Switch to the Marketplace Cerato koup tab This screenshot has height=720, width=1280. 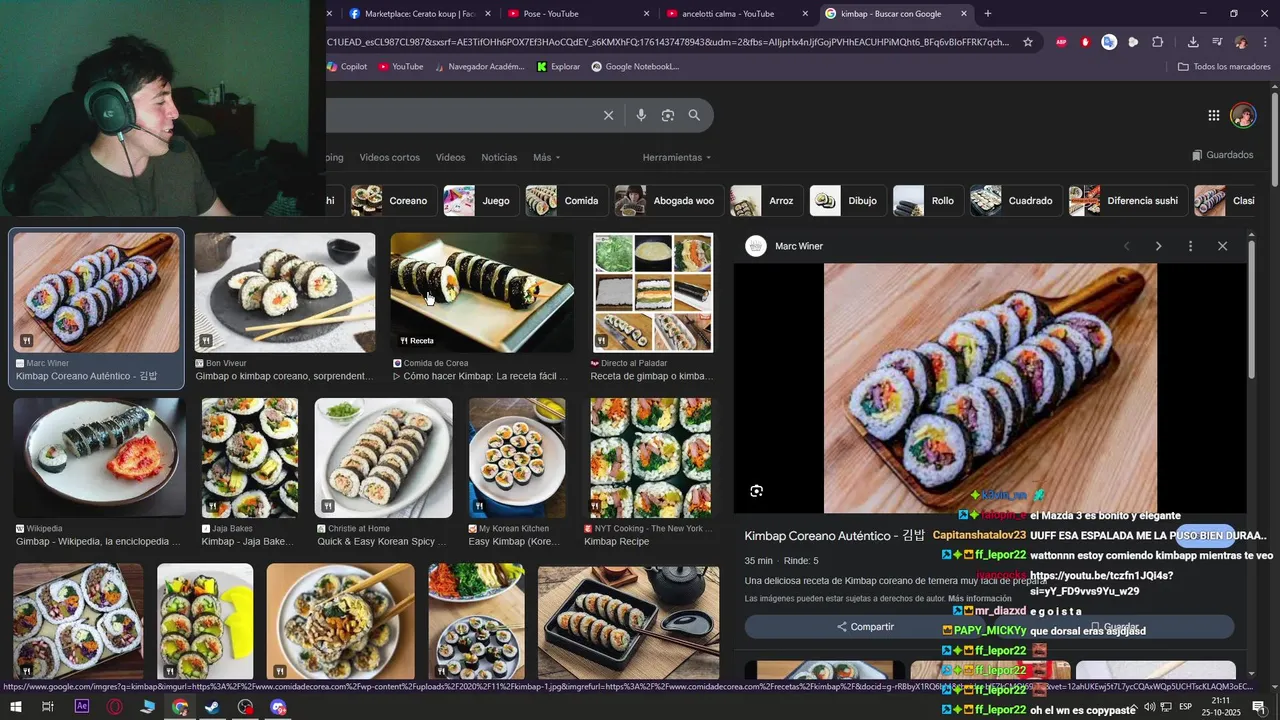pyautogui.click(x=420, y=13)
